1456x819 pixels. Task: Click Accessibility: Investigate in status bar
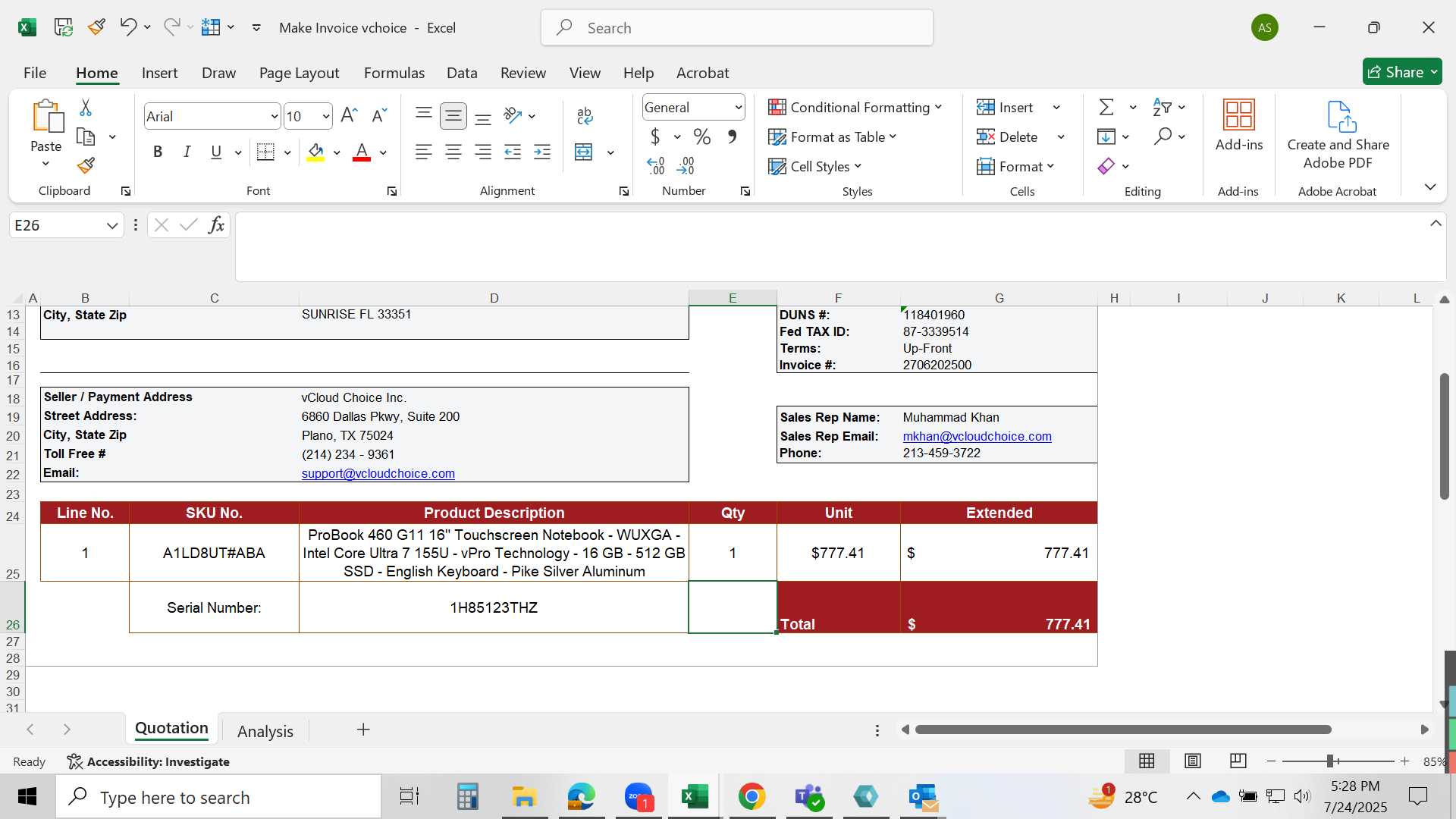point(149,761)
